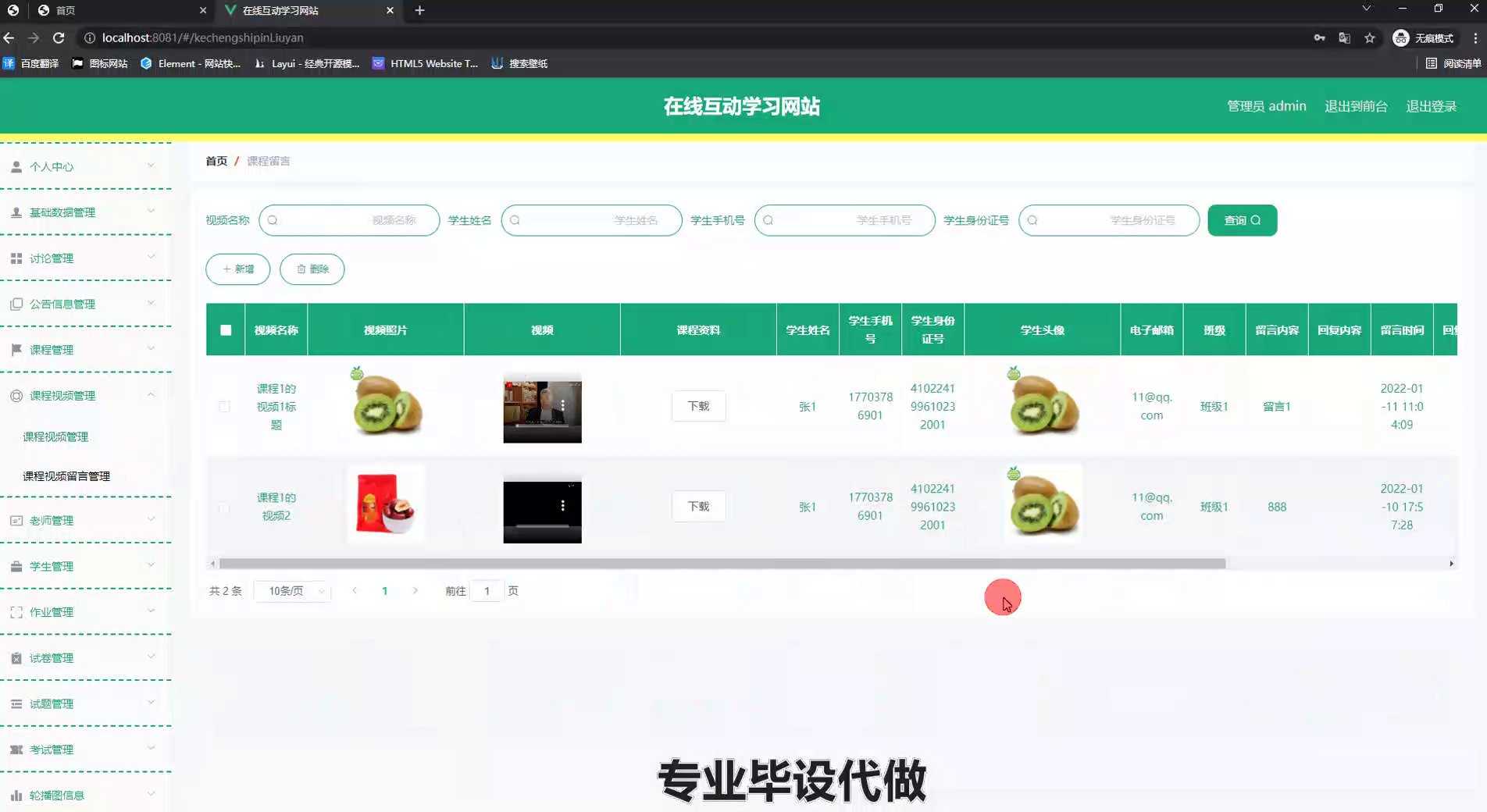Viewport: 1487px width, 812px height.
Task: Open the 百度翻译 bookmark
Action: pos(31,63)
